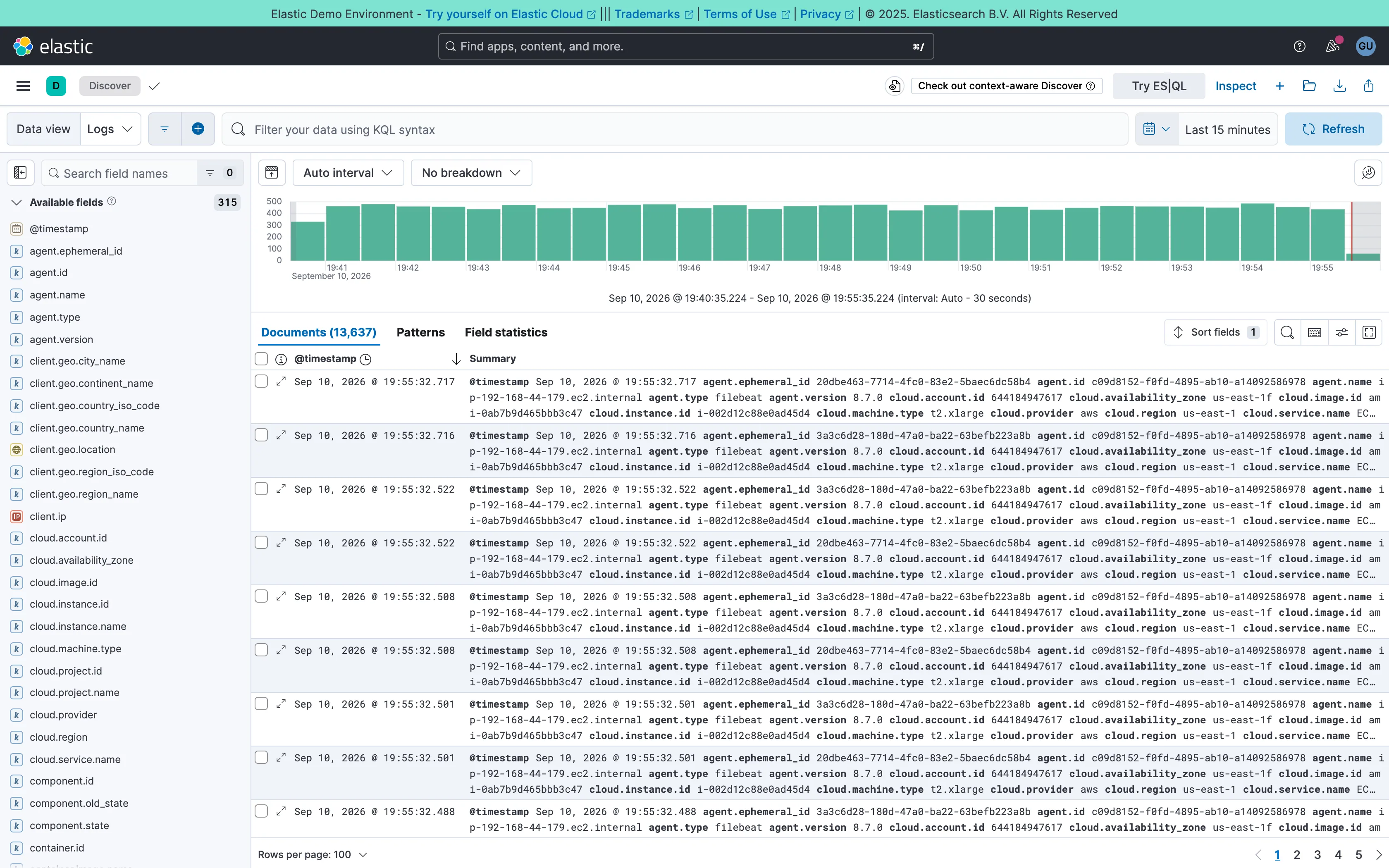Open the No breakdown dropdown

[x=471, y=173]
